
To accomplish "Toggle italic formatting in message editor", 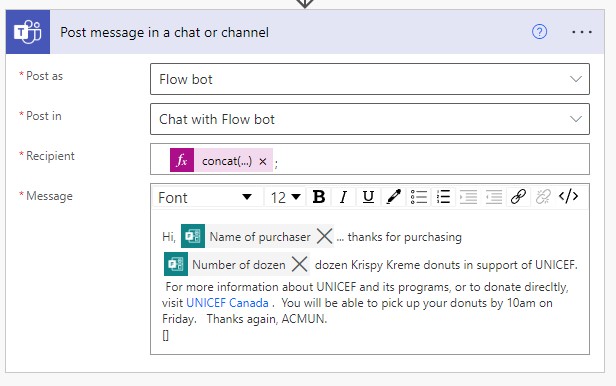I will pos(343,197).
